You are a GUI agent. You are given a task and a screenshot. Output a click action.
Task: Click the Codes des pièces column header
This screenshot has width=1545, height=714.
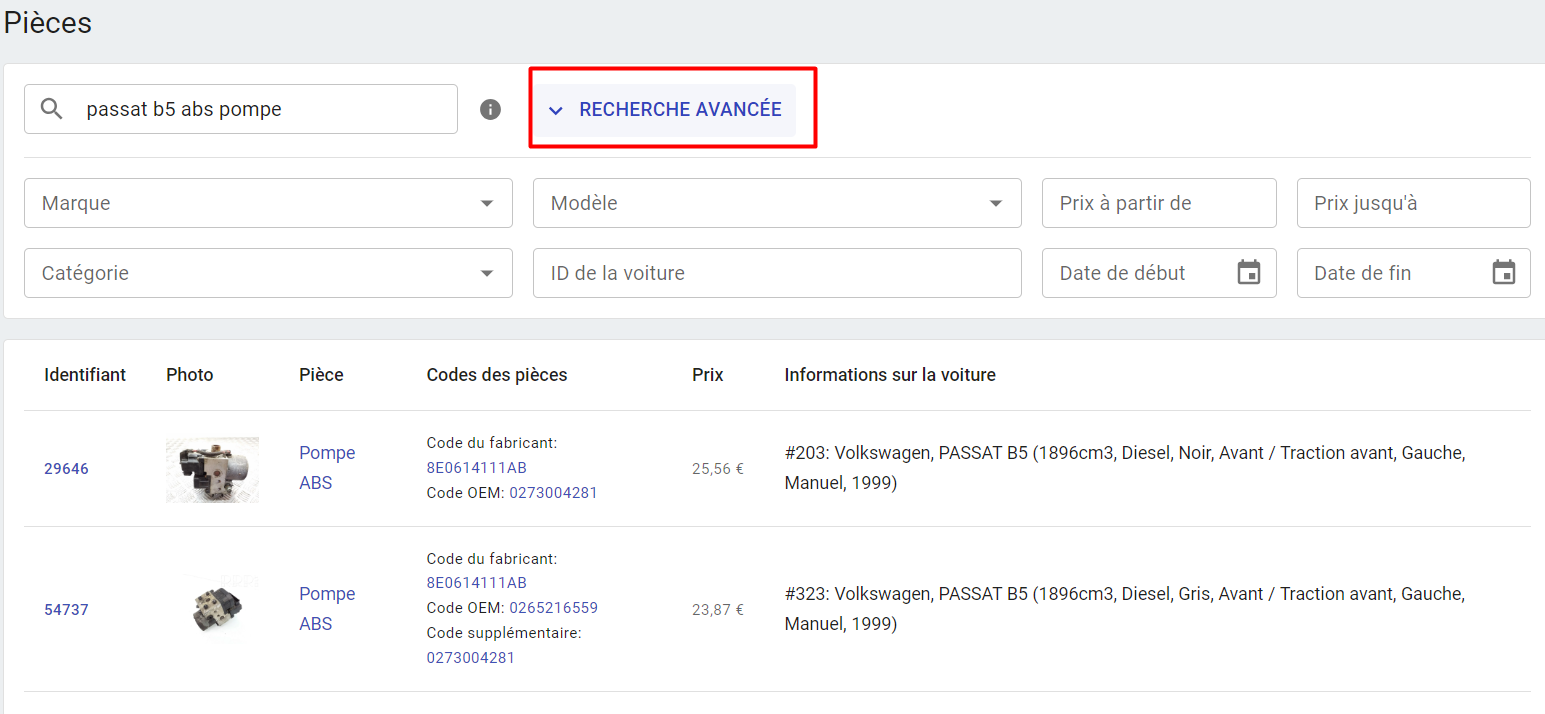497,375
